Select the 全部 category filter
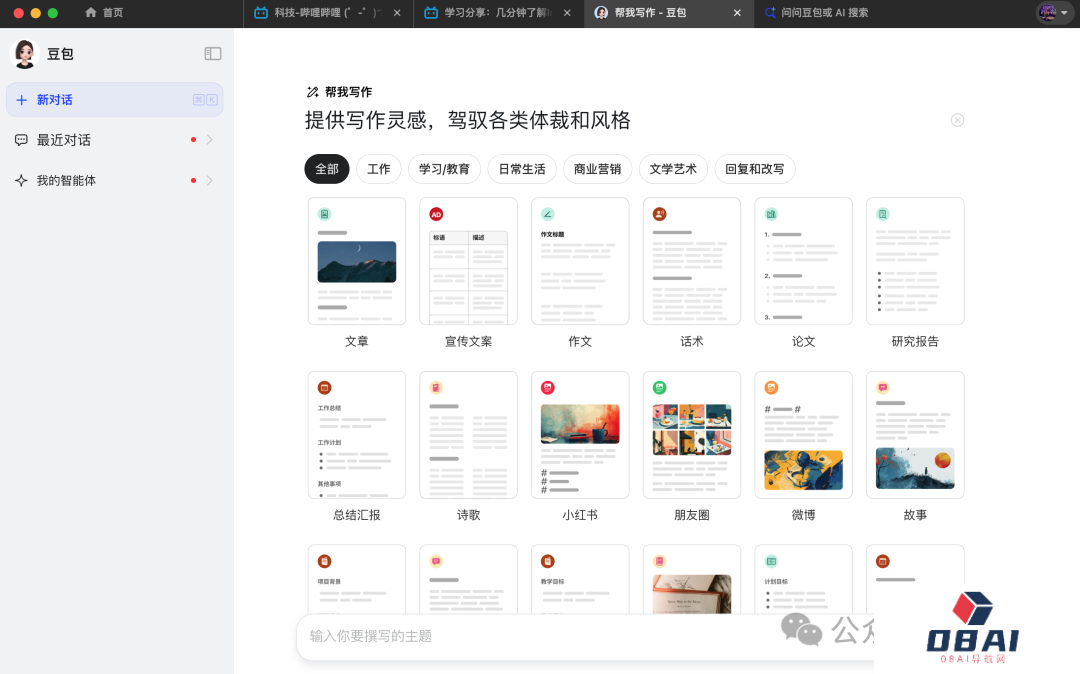This screenshot has width=1080, height=674. [x=327, y=169]
